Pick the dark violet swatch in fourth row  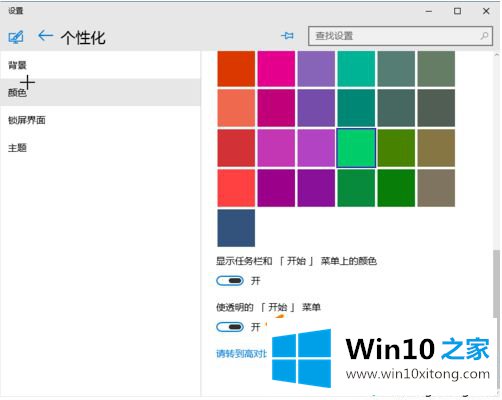click(x=316, y=188)
